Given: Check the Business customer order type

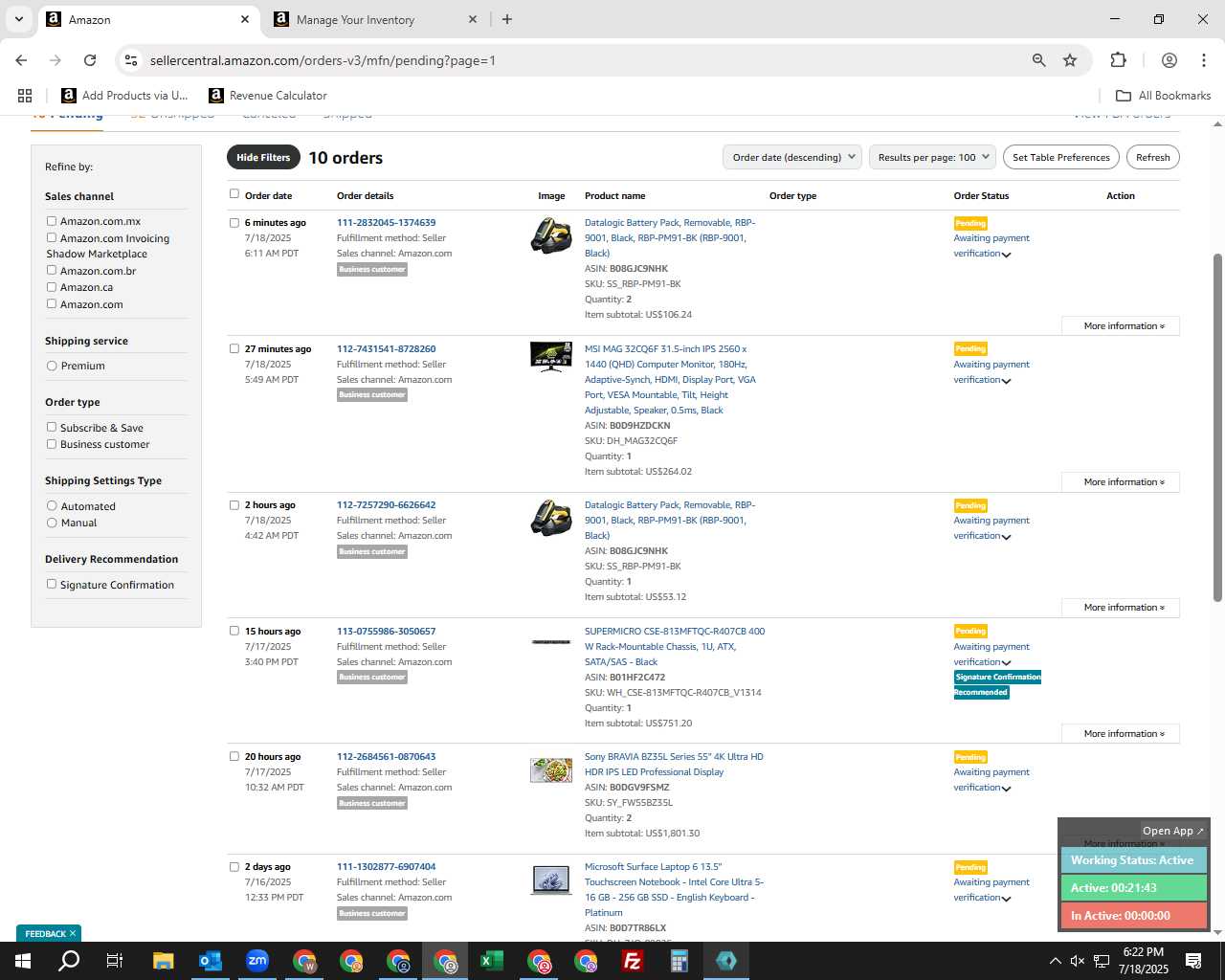Looking at the screenshot, I should [x=52, y=444].
